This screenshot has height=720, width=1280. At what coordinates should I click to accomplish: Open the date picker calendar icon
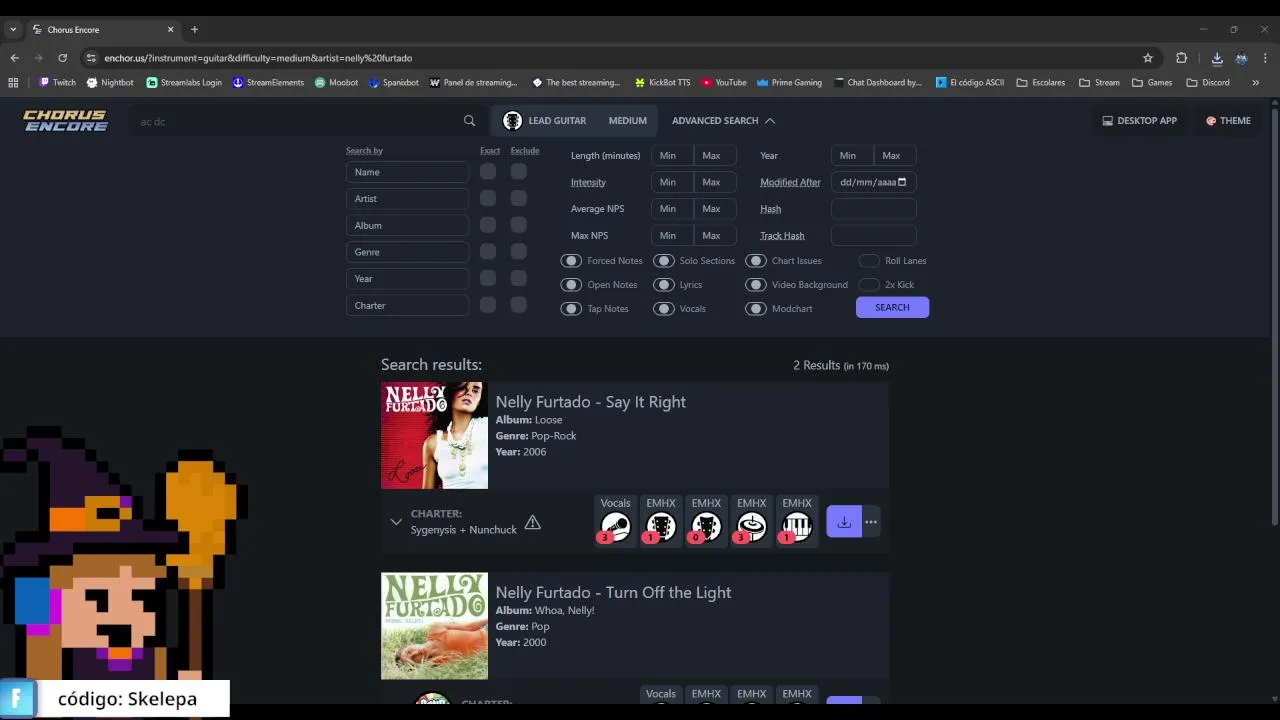pos(902,182)
